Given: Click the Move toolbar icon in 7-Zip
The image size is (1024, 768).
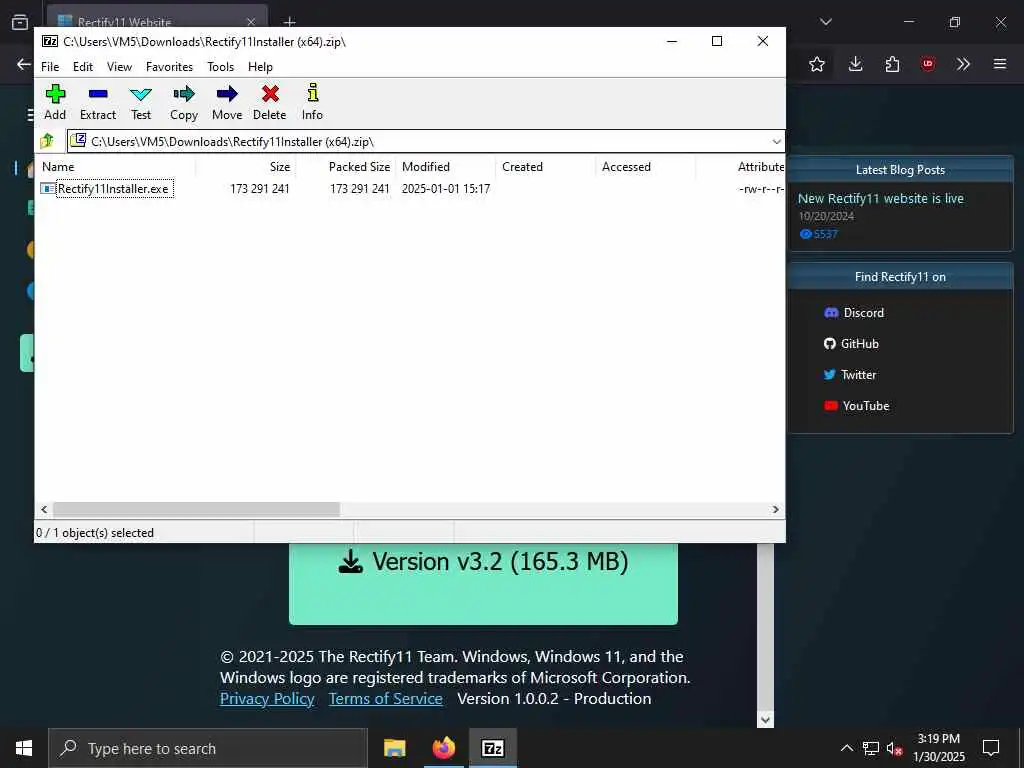Looking at the screenshot, I should click(x=227, y=103).
